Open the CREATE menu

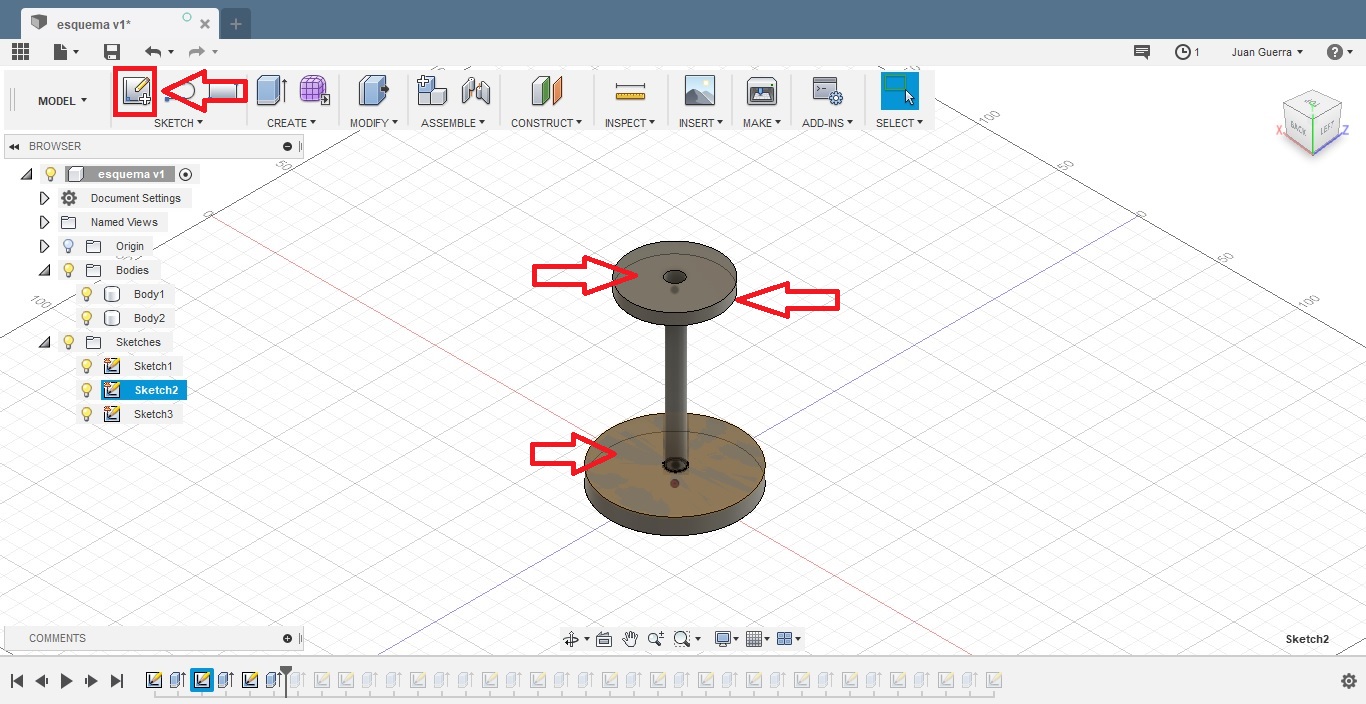pyautogui.click(x=291, y=123)
